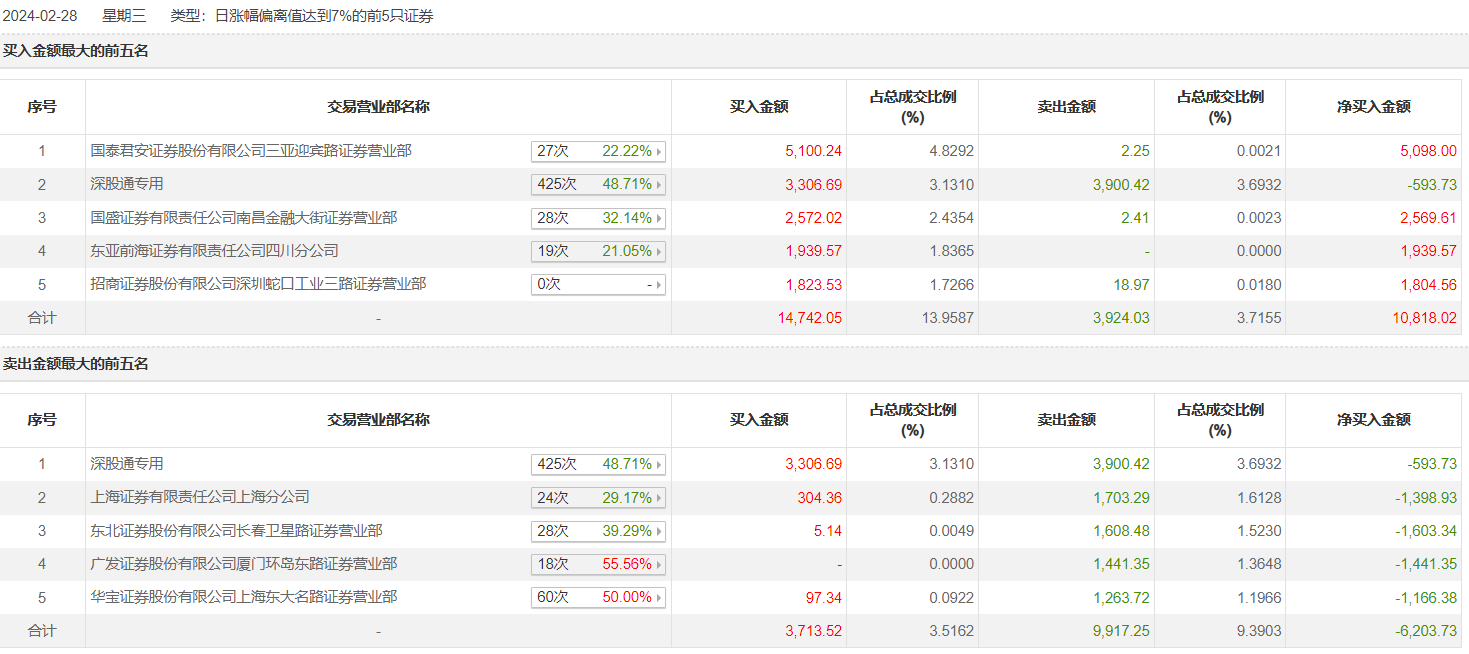Open 深股通专用 link in the 买入金额 top-five table

point(127,184)
